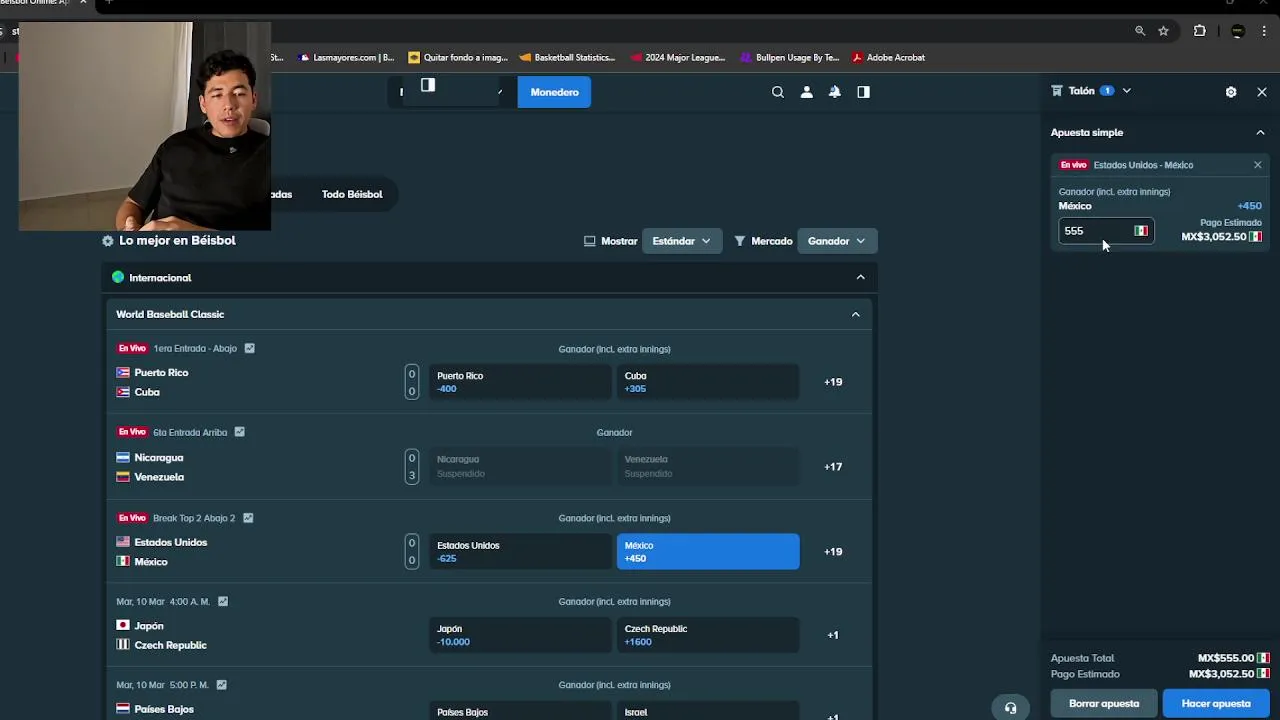Open Quitar fondo a imag... bookmark
The height and width of the screenshot is (720, 1280).
point(458,58)
